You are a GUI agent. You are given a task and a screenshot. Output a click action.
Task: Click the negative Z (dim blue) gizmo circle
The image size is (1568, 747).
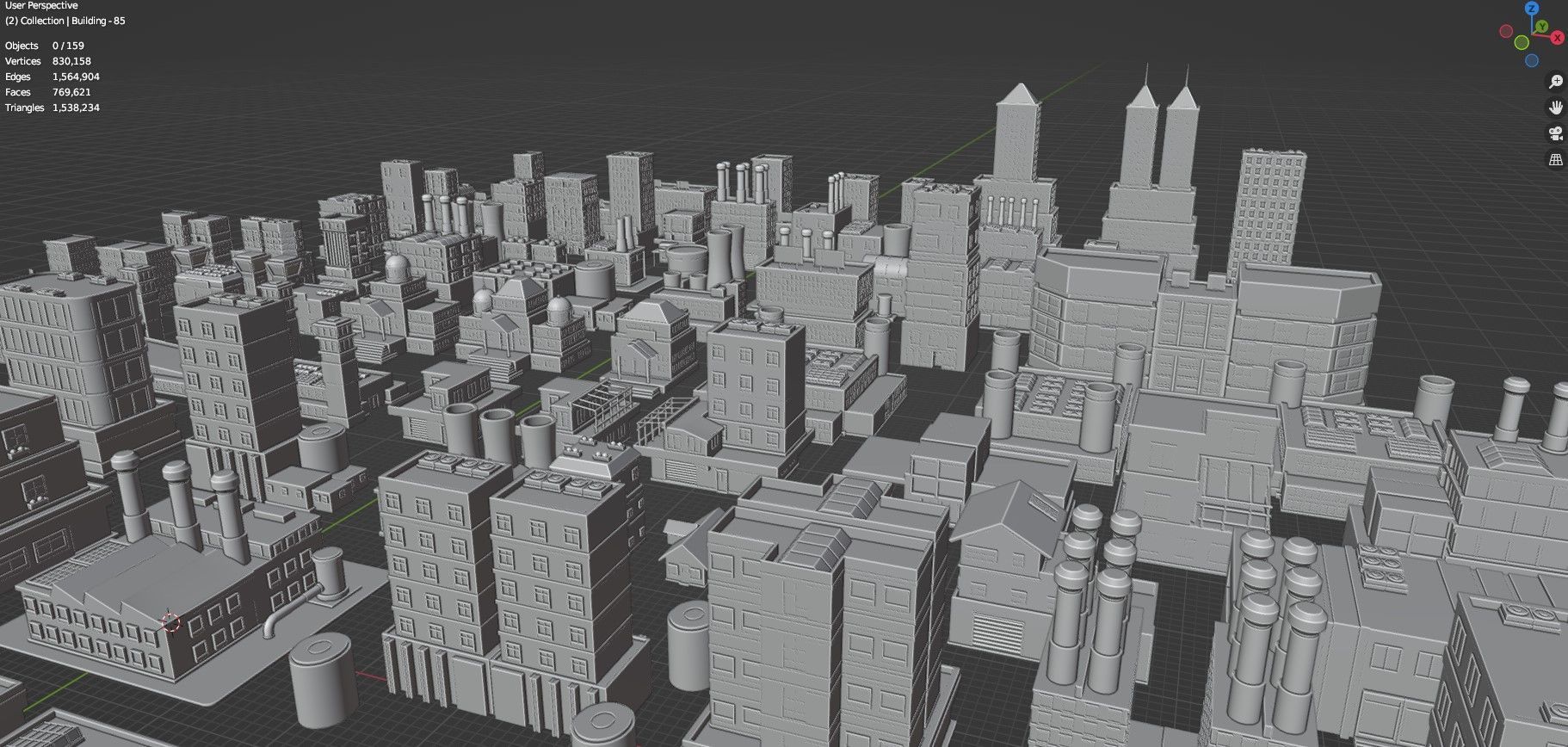point(1532,60)
